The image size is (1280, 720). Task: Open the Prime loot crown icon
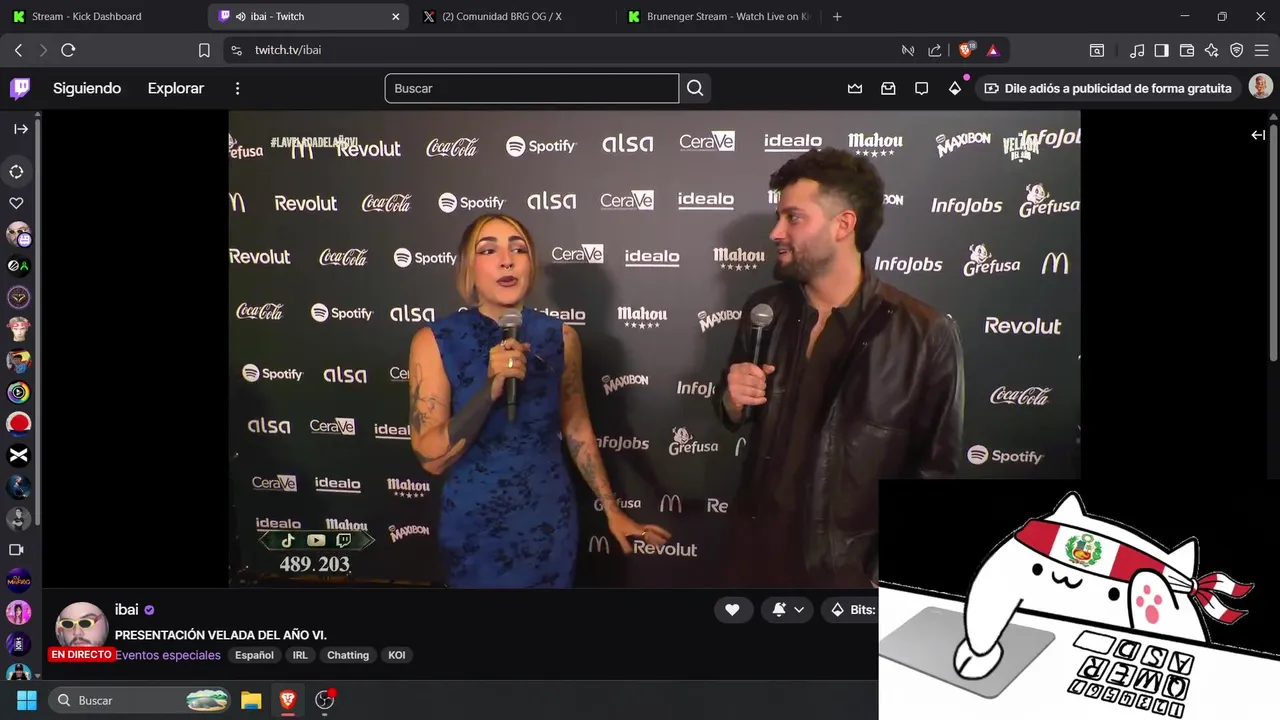[855, 88]
